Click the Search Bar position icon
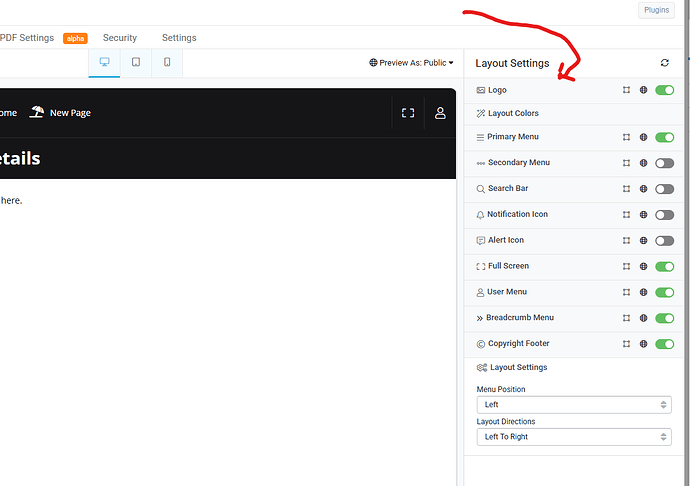 pos(626,189)
